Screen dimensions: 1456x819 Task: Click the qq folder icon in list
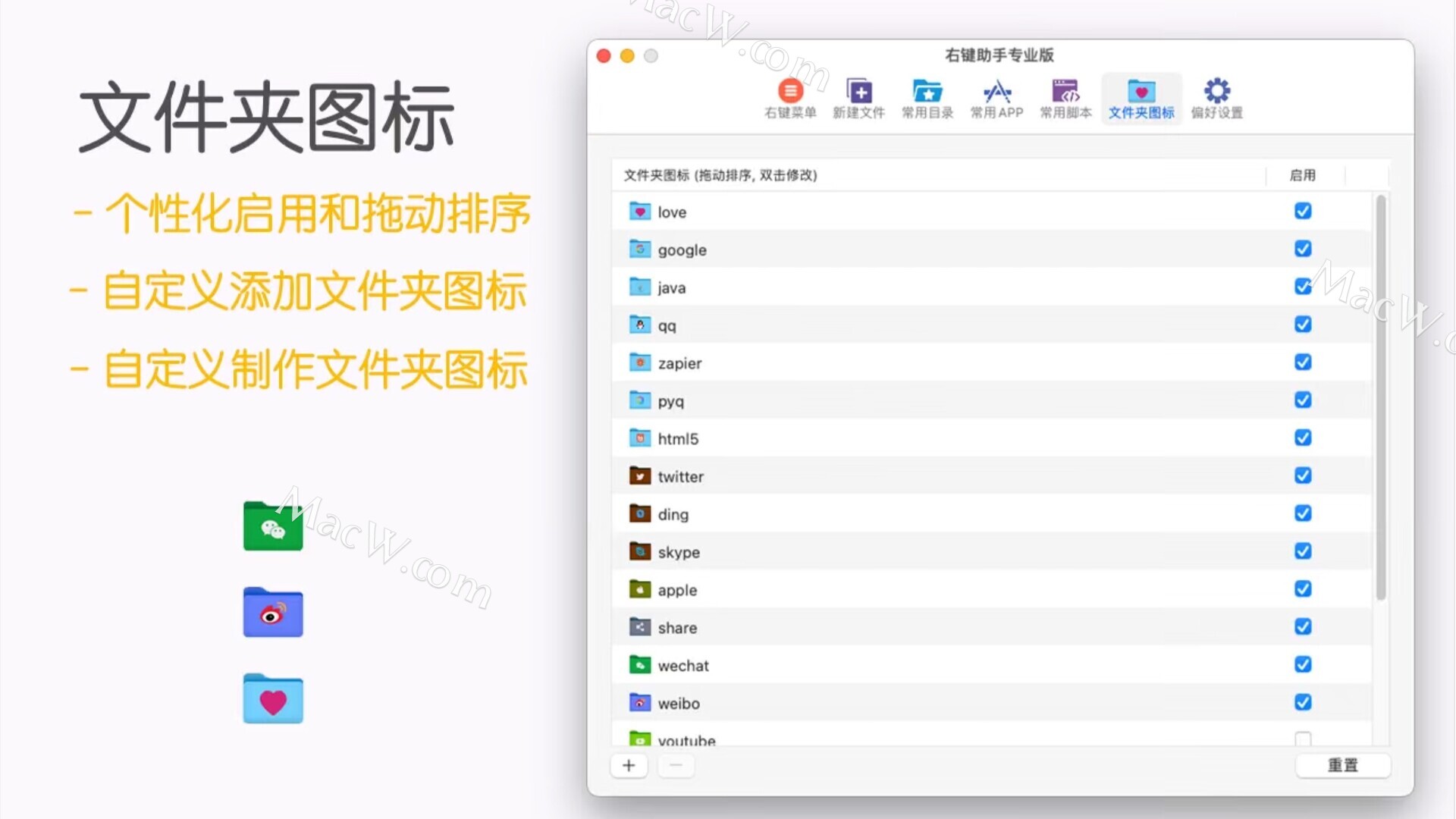pyautogui.click(x=640, y=325)
